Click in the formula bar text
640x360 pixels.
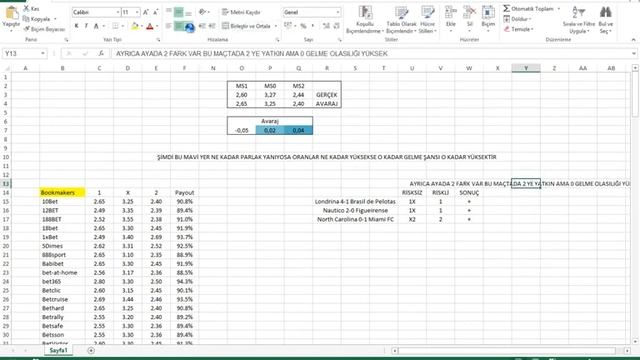pyautogui.click(x=251, y=53)
